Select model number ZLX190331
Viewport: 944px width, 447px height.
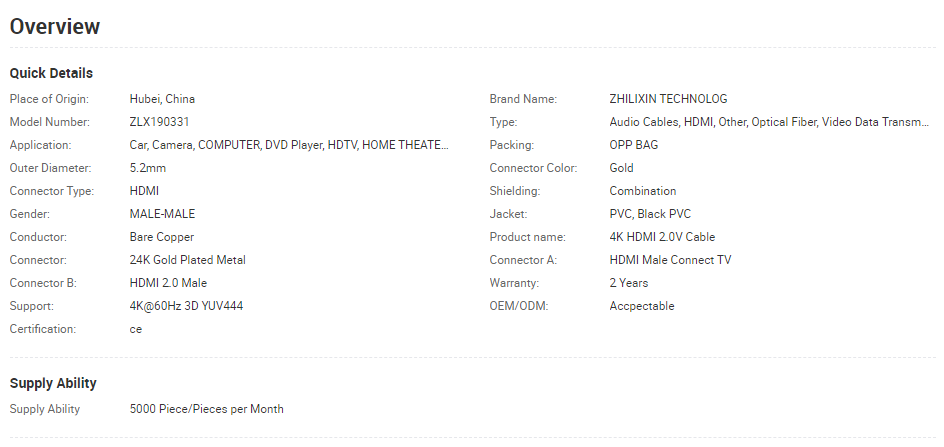point(159,122)
